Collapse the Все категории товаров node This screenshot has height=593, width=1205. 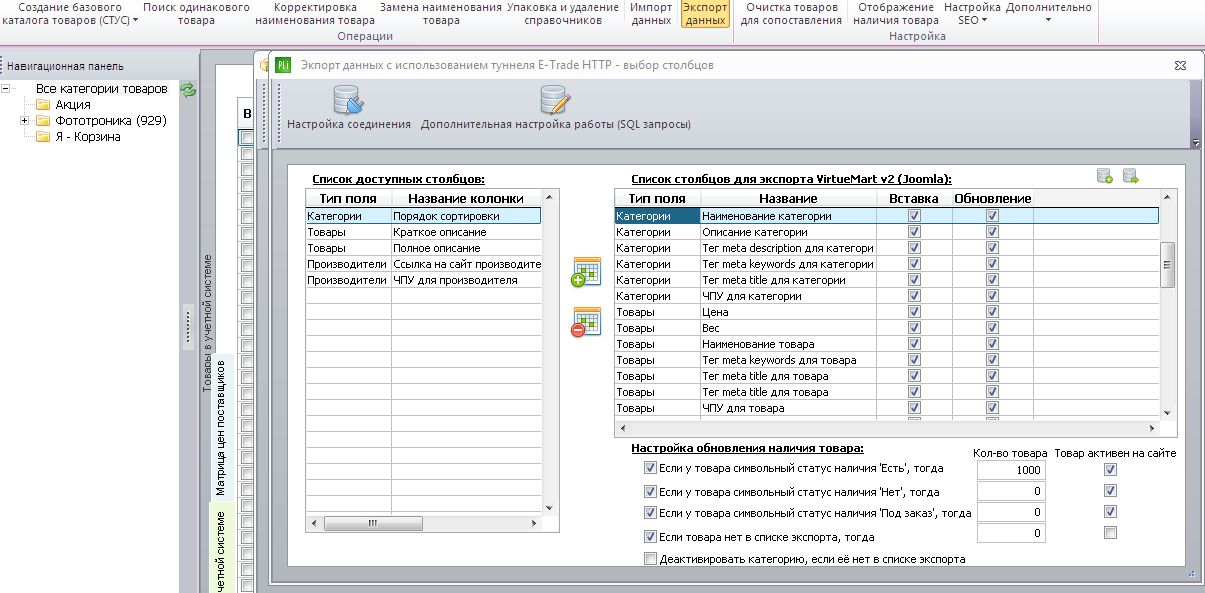pyautogui.click(x=6, y=89)
